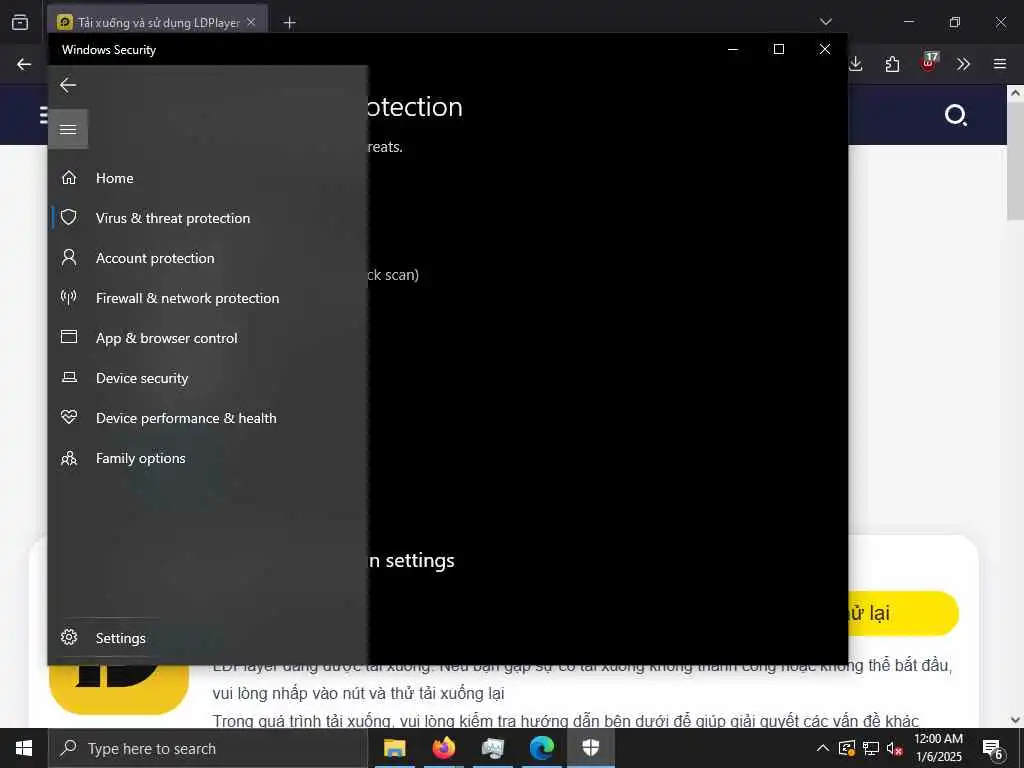Click the App & browser window icon
The width and height of the screenshot is (1024, 768).
[69, 337]
